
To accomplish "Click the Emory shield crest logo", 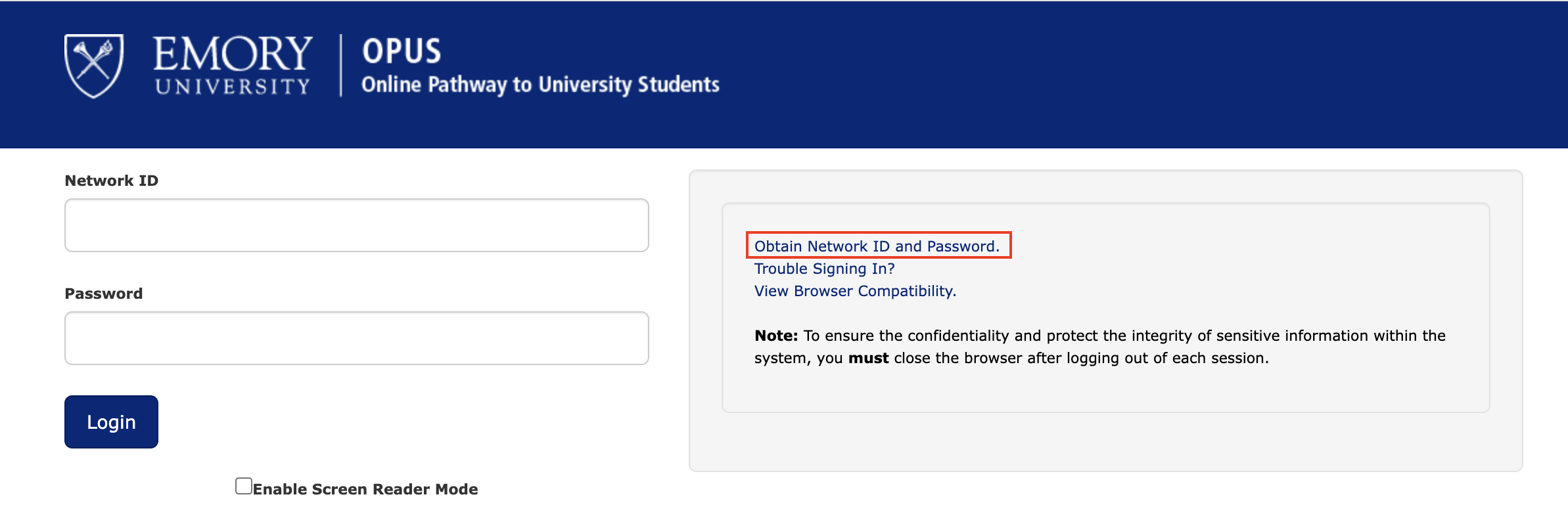I will coord(94,65).
